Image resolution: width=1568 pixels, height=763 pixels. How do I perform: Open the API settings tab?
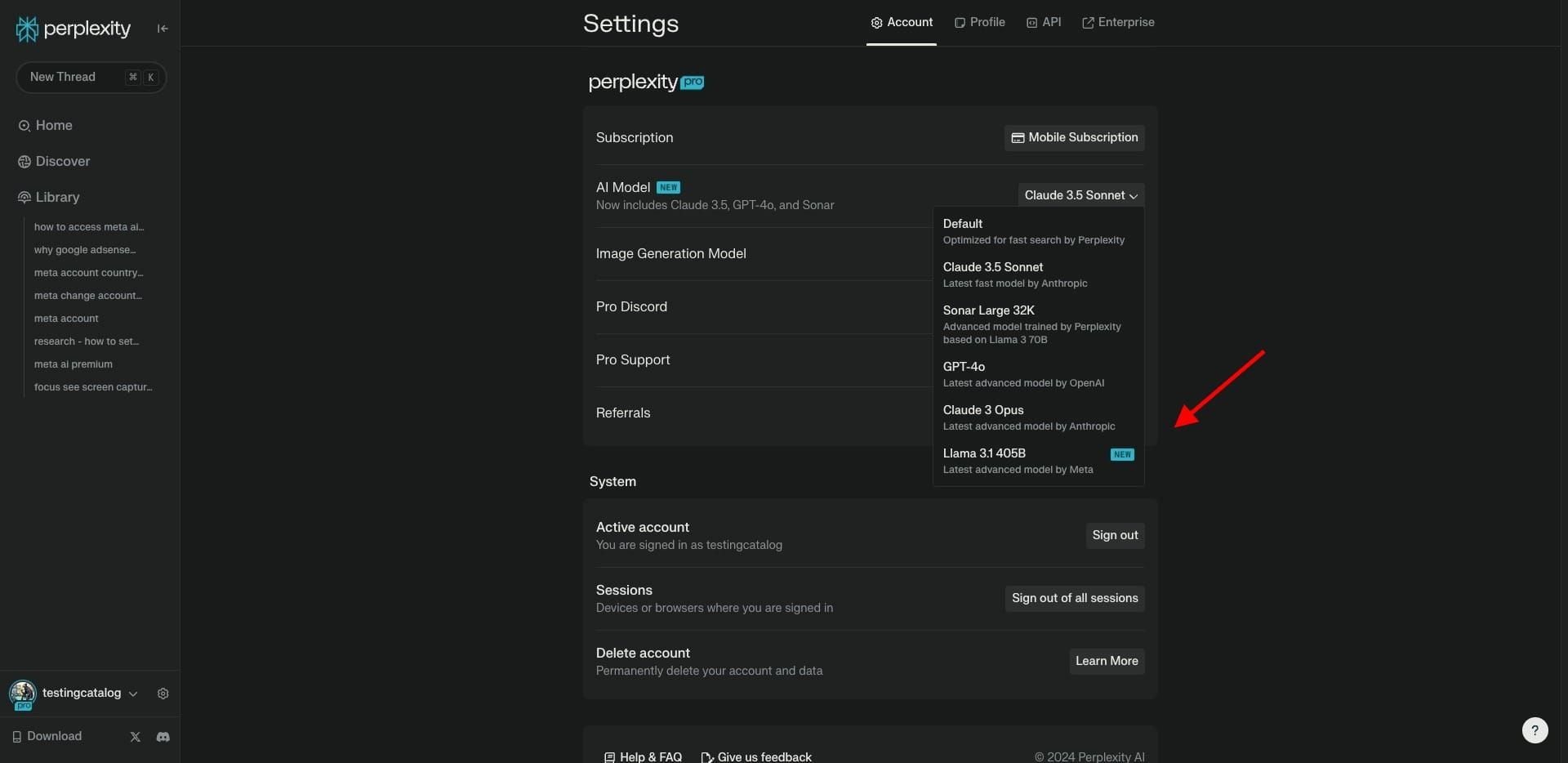[1044, 22]
